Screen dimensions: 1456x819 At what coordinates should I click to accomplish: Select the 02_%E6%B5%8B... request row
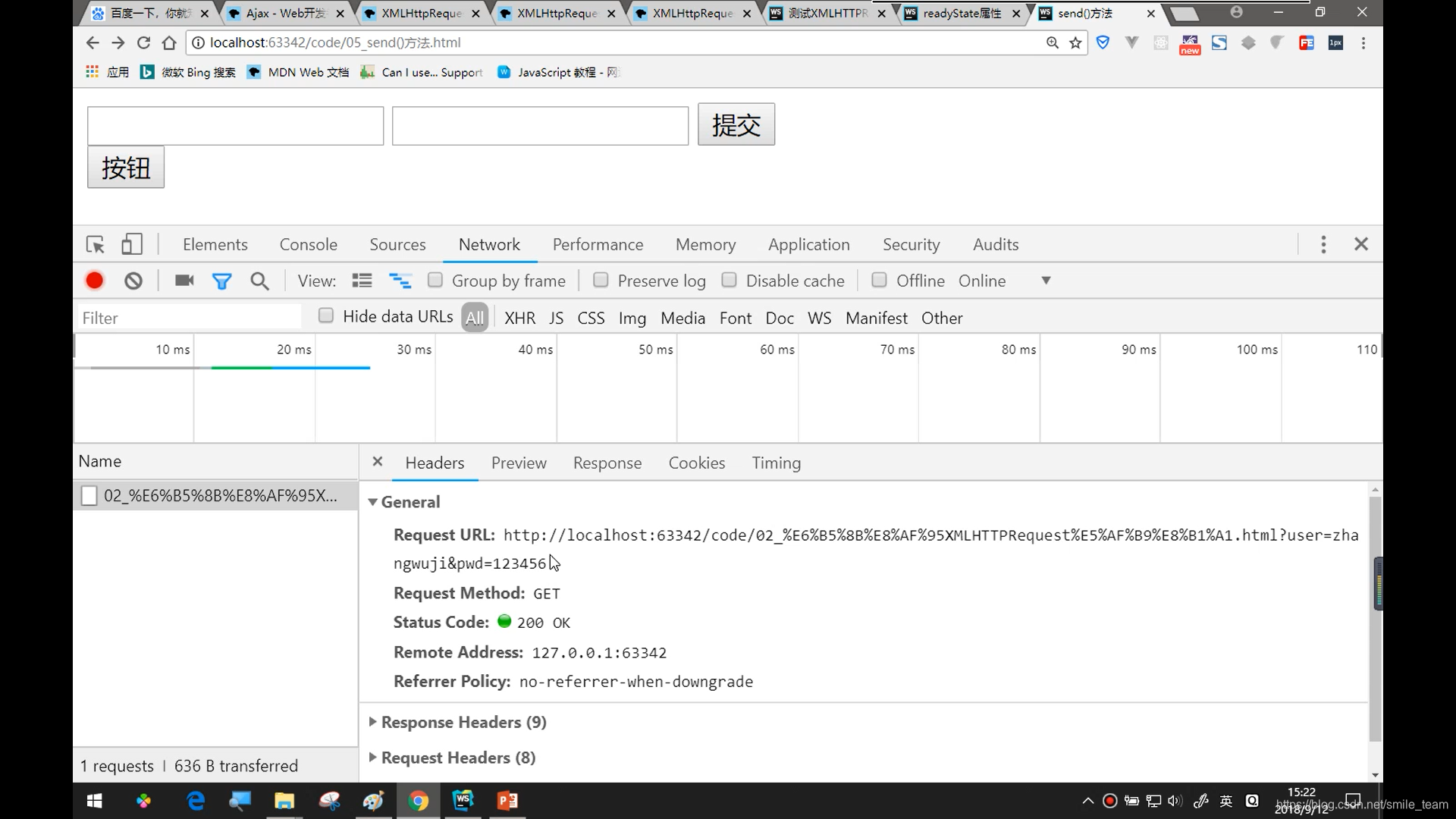(215, 495)
